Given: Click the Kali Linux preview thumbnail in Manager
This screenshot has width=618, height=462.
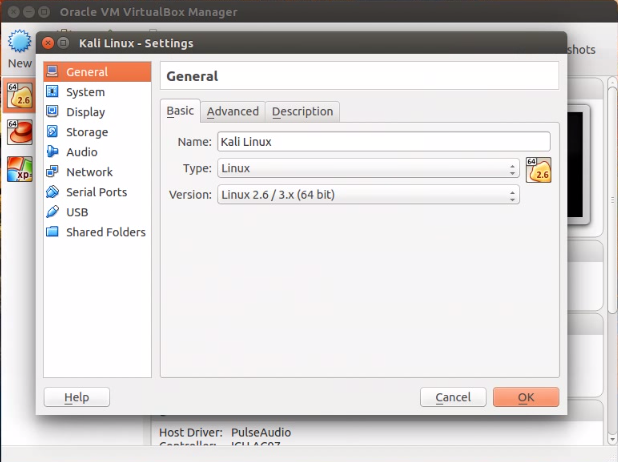Looking at the screenshot, I should (578, 165).
